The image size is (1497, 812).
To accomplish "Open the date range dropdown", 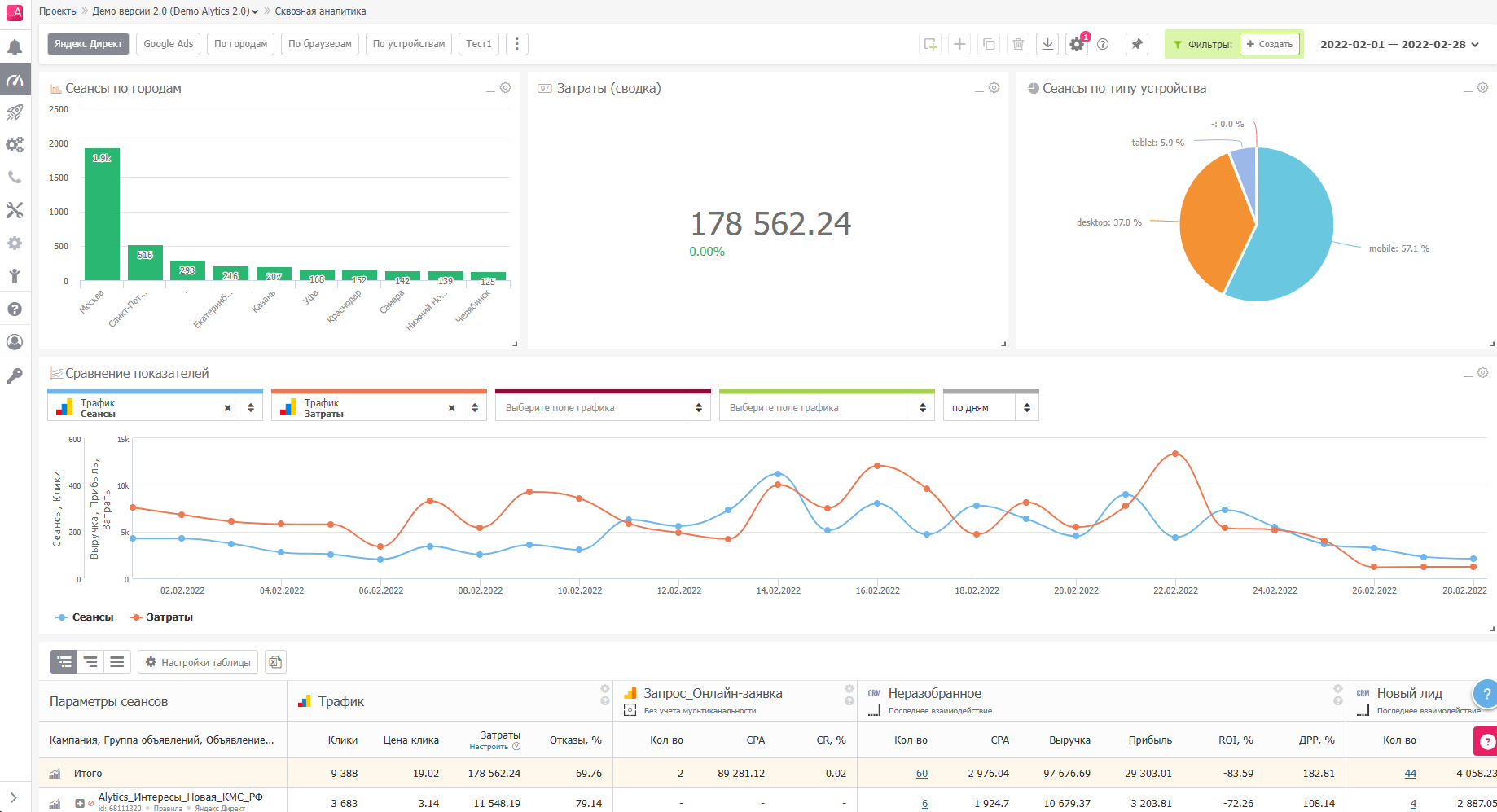I will (1398, 44).
